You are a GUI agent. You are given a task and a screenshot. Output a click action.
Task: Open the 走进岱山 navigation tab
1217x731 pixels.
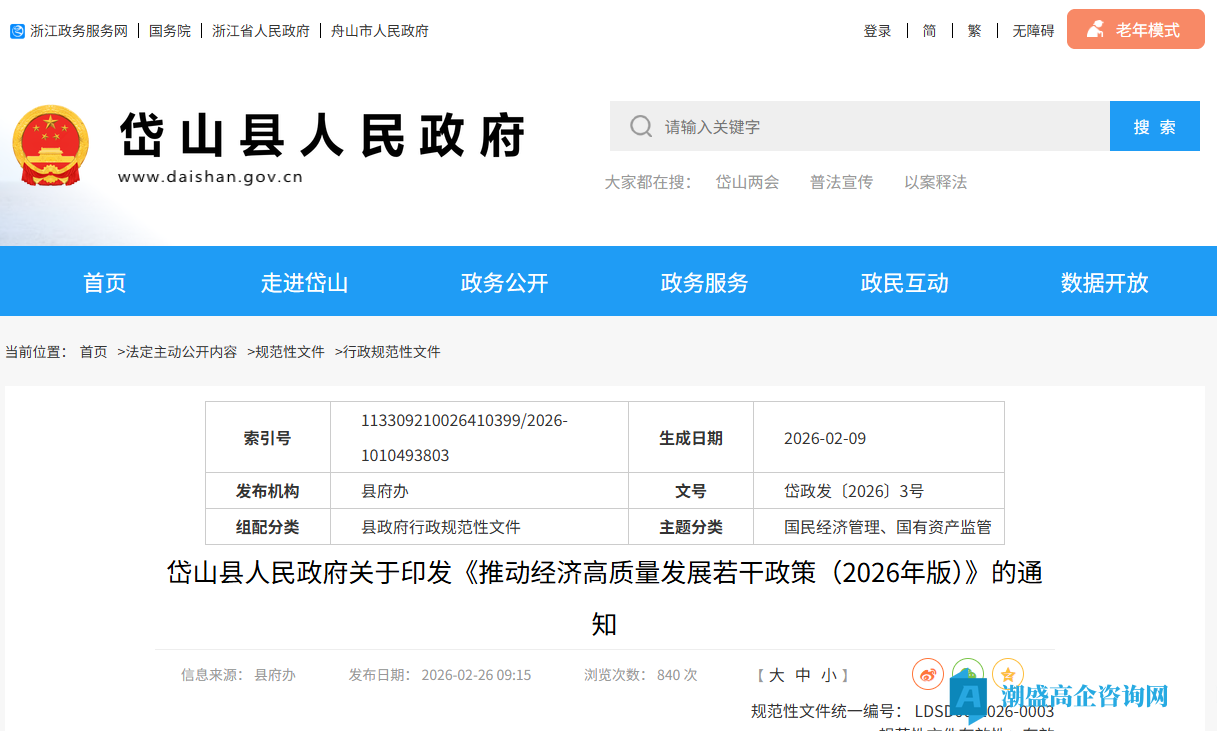pos(304,283)
